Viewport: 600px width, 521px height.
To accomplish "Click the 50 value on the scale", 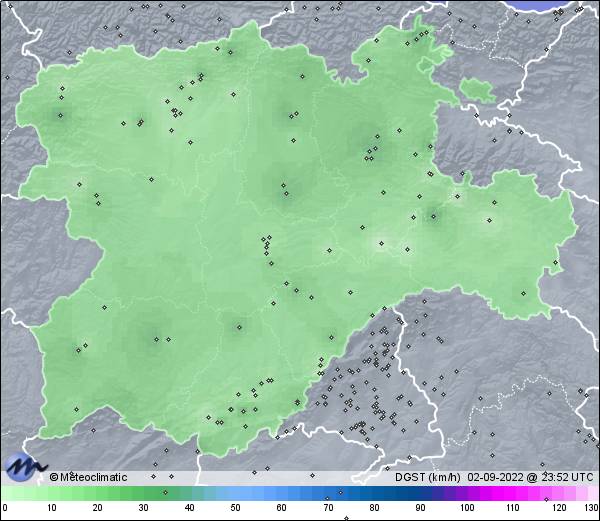I will click(x=235, y=508).
